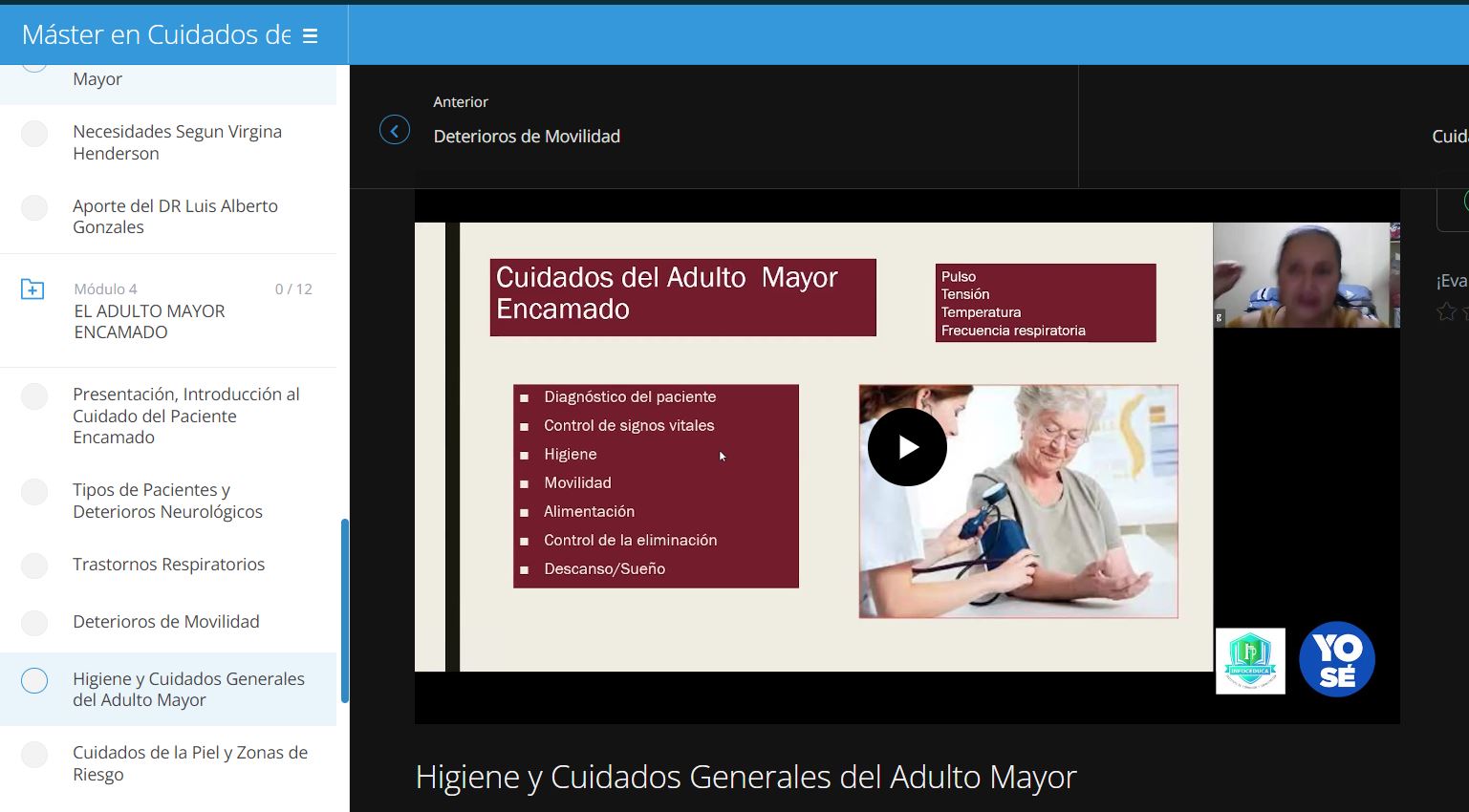Go to Anterior Deterioros de Movilidad link
This screenshot has width=1469, height=812.
click(527, 137)
